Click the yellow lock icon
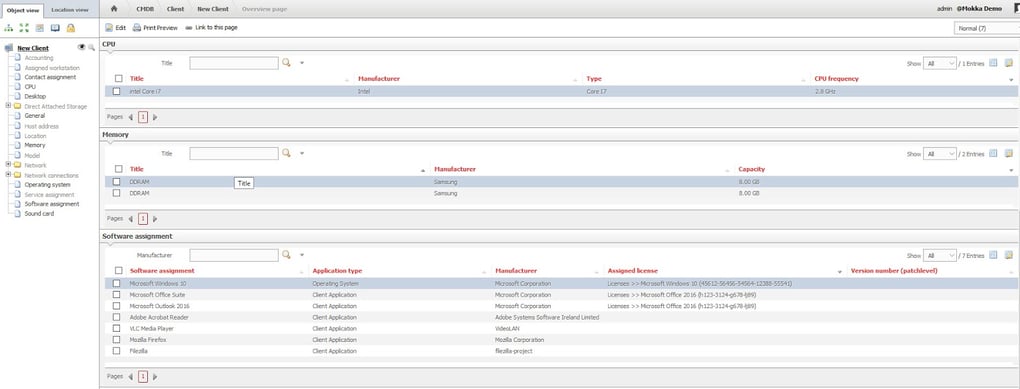Viewport: 1020px width, 389px height. coord(71,28)
